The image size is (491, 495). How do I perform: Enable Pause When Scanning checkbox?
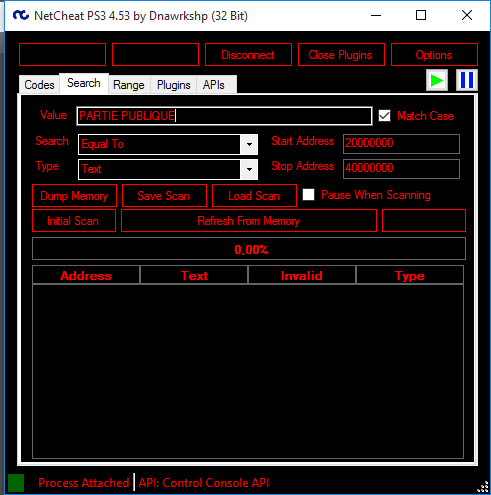click(x=308, y=195)
